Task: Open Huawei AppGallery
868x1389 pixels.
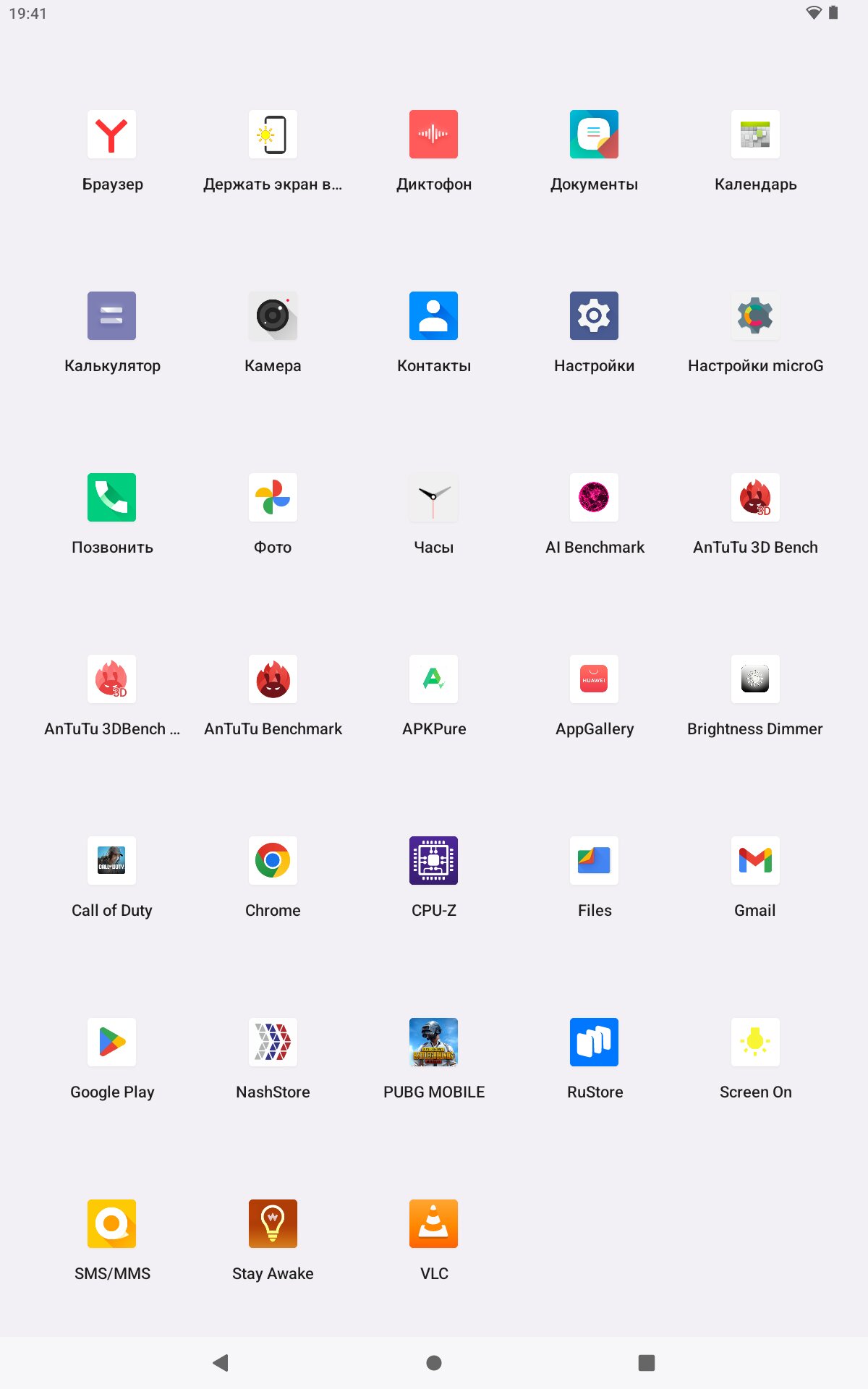Action: (x=594, y=679)
